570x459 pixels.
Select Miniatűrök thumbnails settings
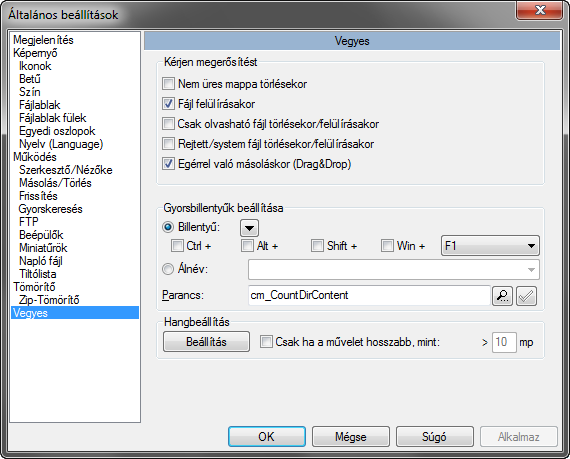(x=43, y=248)
